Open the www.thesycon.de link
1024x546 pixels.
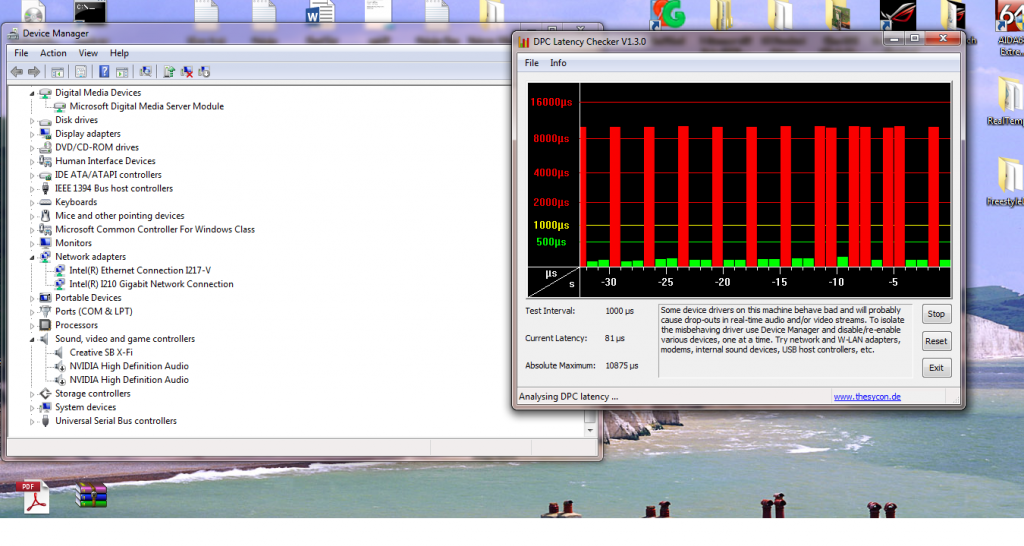click(x=867, y=396)
